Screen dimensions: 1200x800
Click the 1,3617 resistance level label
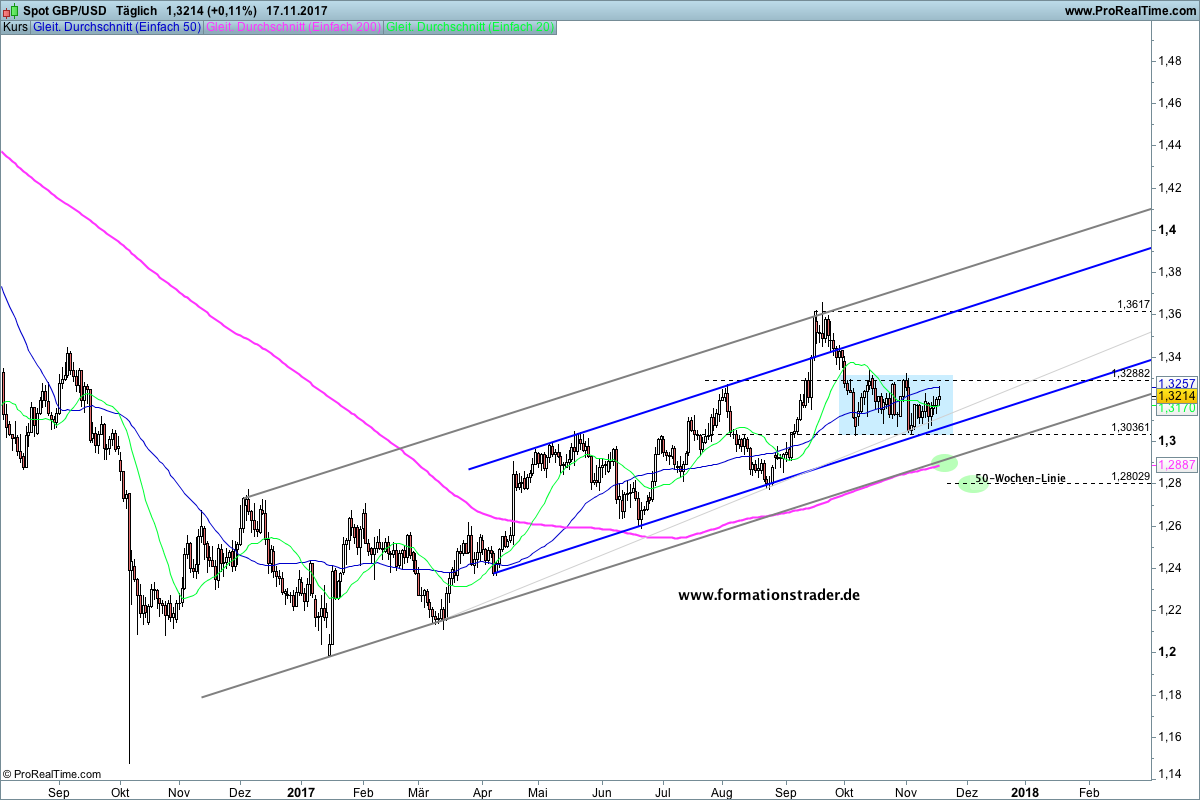coord(1133,304)
